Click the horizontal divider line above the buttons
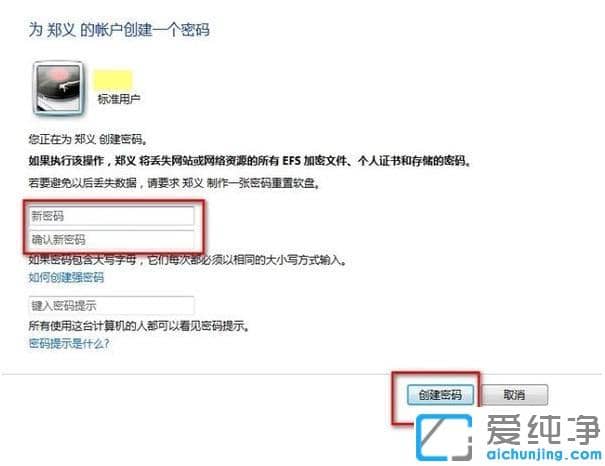The image size is (605, 466). pos(302,374)
